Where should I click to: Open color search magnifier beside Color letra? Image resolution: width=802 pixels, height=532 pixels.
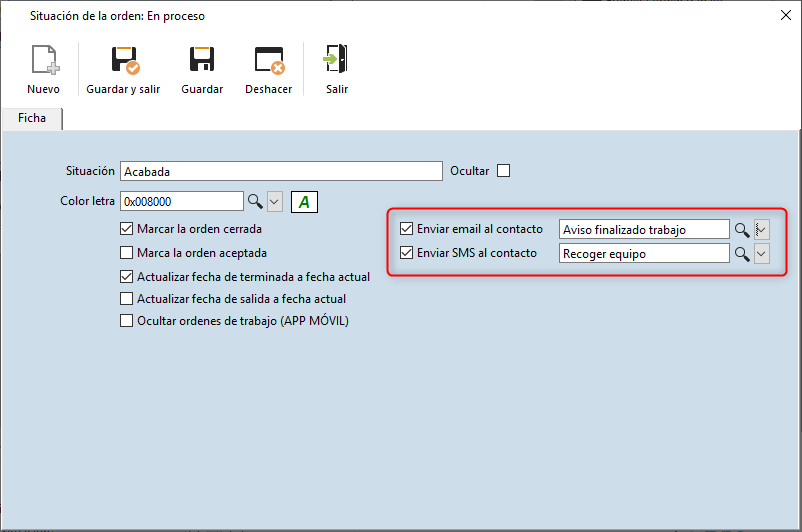255,202
